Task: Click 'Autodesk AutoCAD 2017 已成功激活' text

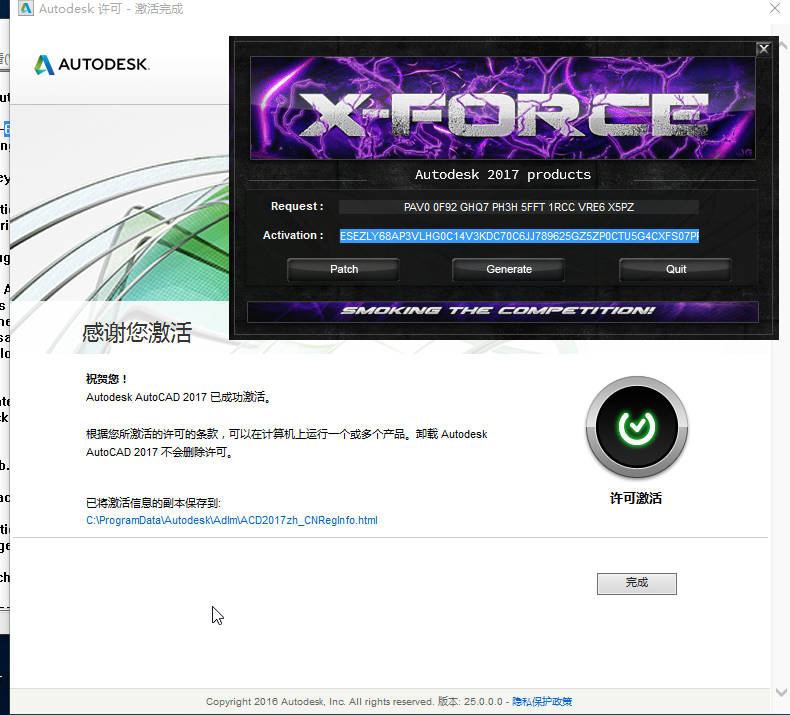Action: [x=179, y=397]
